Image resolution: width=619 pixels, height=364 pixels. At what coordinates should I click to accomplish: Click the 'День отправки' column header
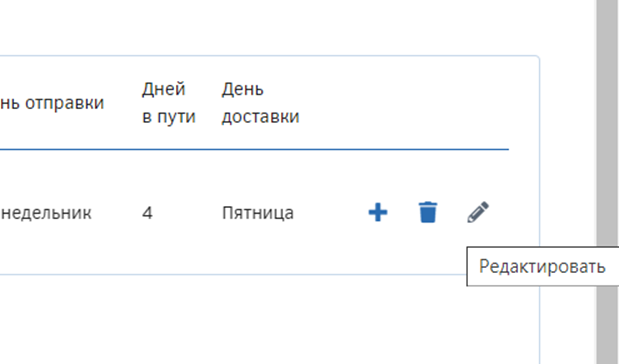52,103
